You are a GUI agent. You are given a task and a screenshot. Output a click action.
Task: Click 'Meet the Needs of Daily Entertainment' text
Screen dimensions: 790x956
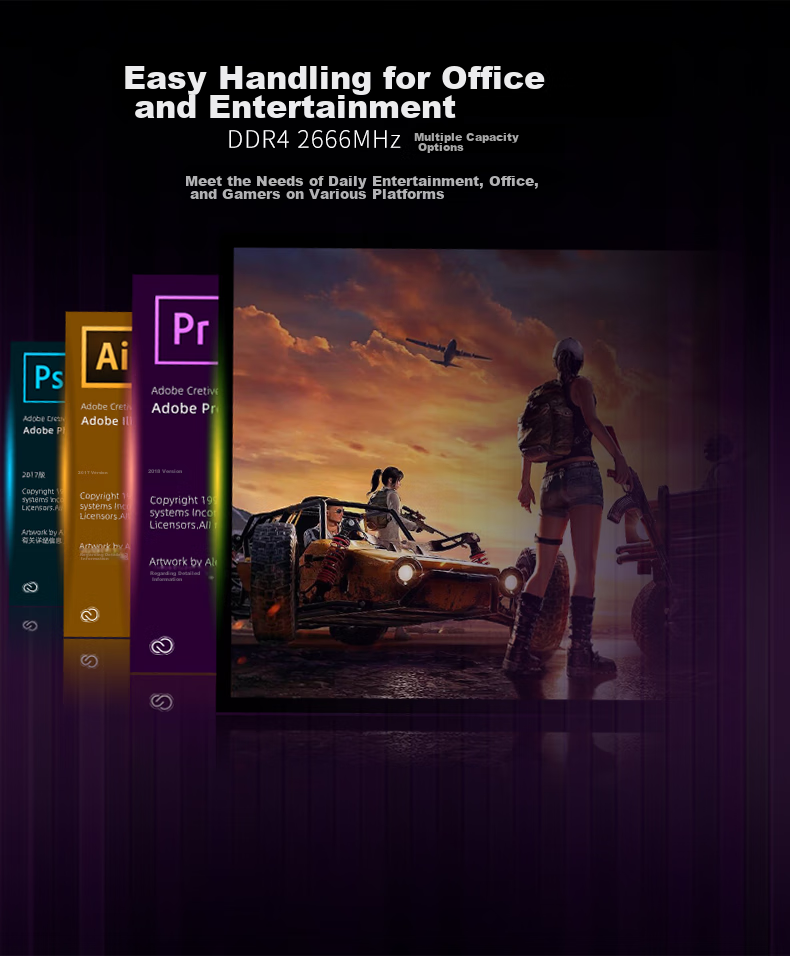point(362,188)
